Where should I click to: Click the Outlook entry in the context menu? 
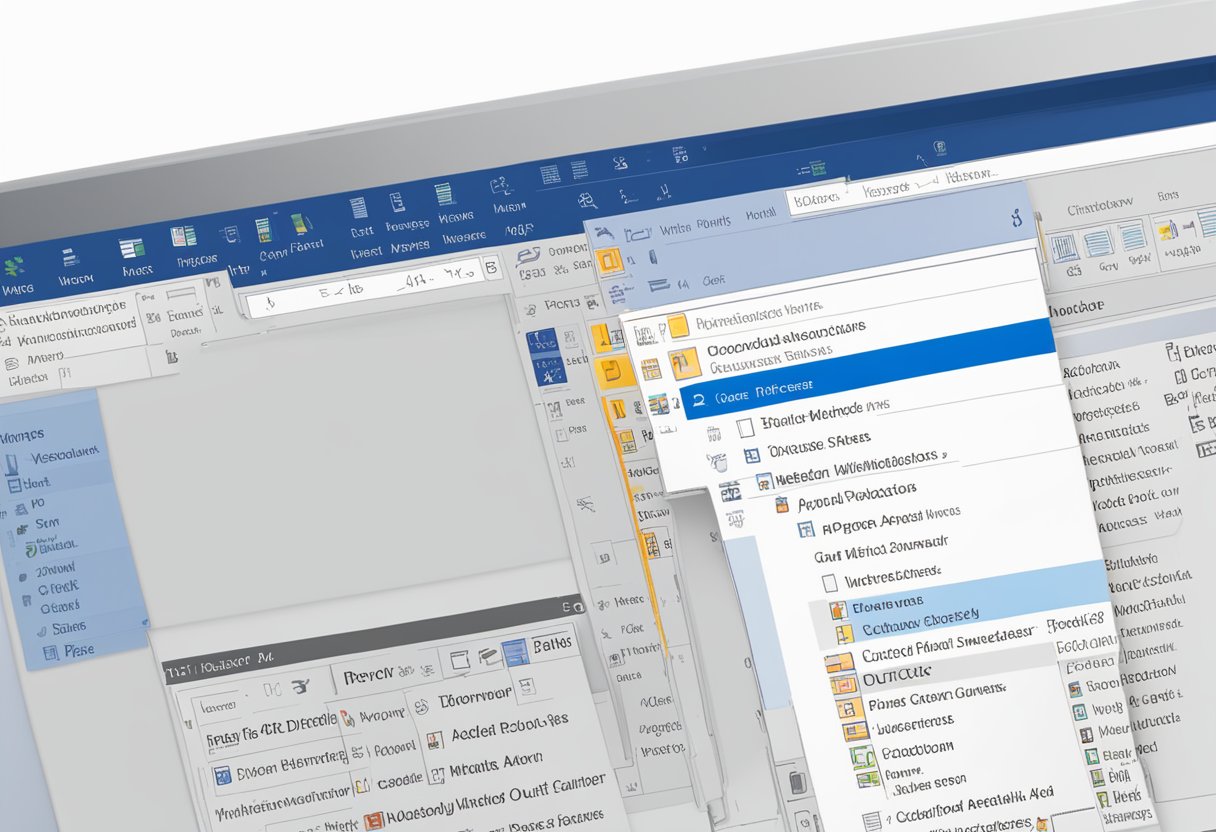(x=897, y=670)
